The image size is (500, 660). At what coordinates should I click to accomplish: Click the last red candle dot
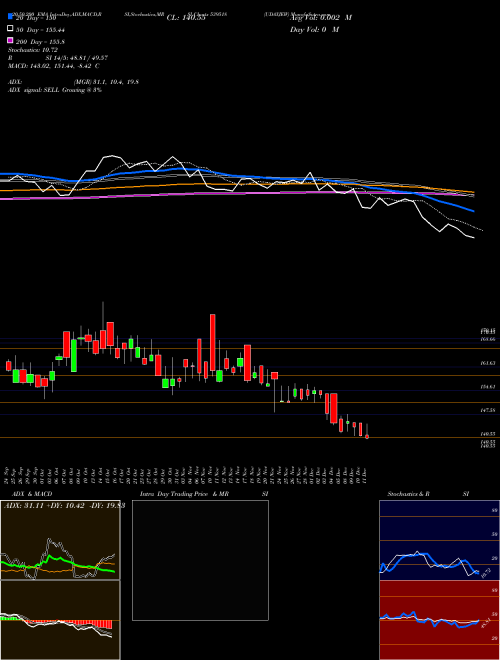[367, 437]
